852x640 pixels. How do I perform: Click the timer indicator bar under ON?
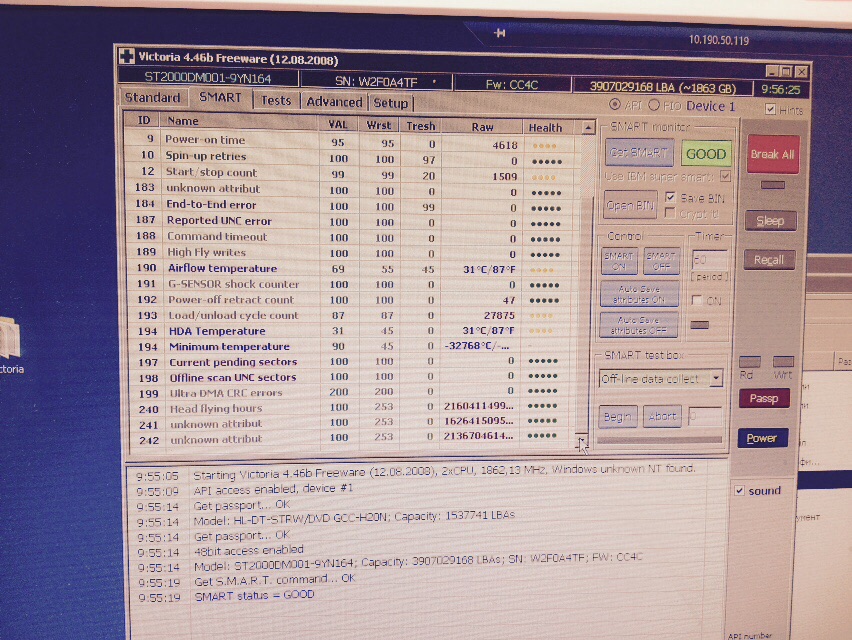click(x=700, y=325)
